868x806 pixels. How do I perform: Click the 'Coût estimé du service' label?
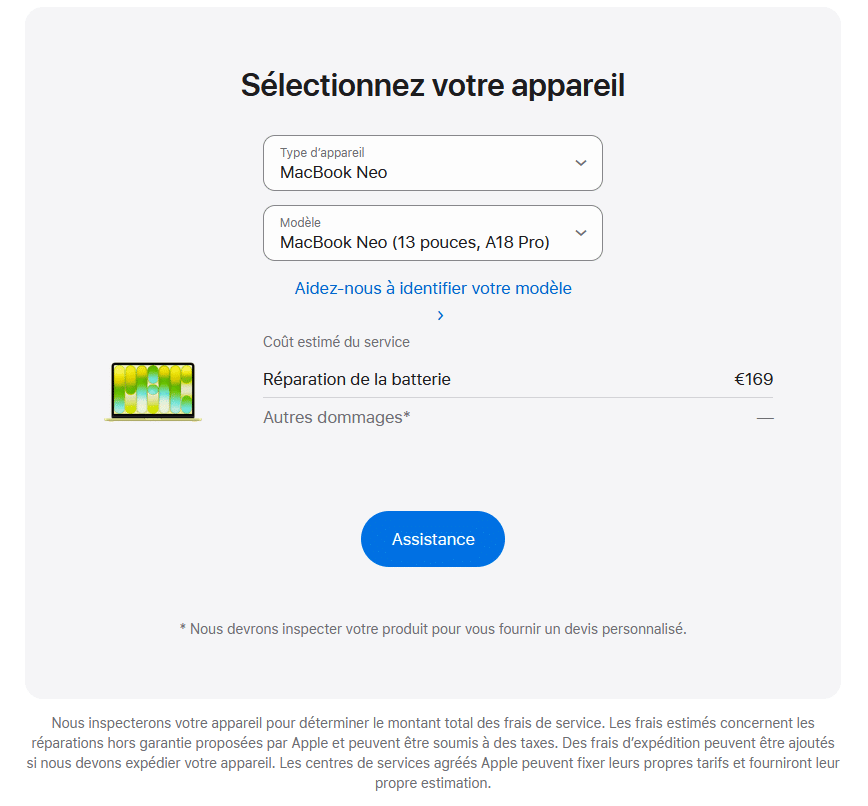point(336,341)
